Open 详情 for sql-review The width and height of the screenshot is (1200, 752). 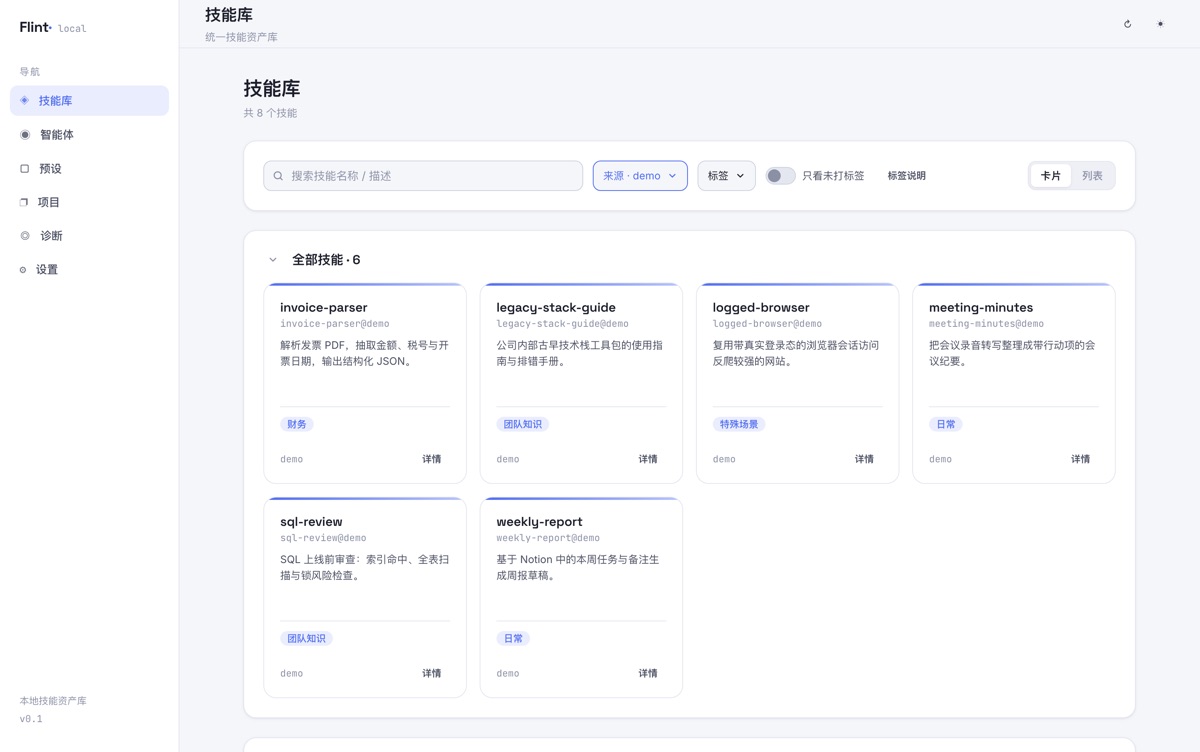click(432, 673)
